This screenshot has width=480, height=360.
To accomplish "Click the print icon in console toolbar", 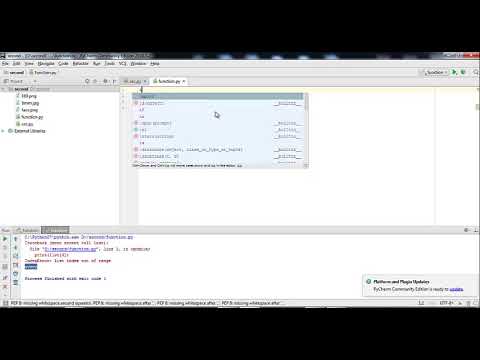I will [x=15, y=265].
